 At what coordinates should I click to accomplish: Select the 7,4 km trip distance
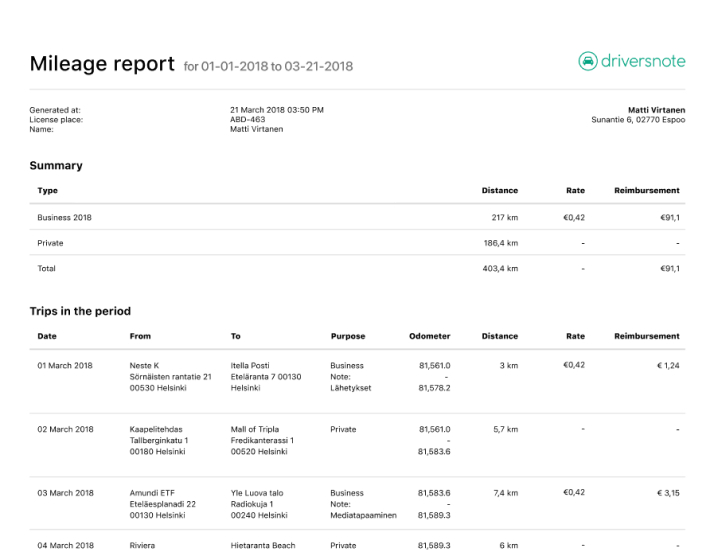[505, 493]
